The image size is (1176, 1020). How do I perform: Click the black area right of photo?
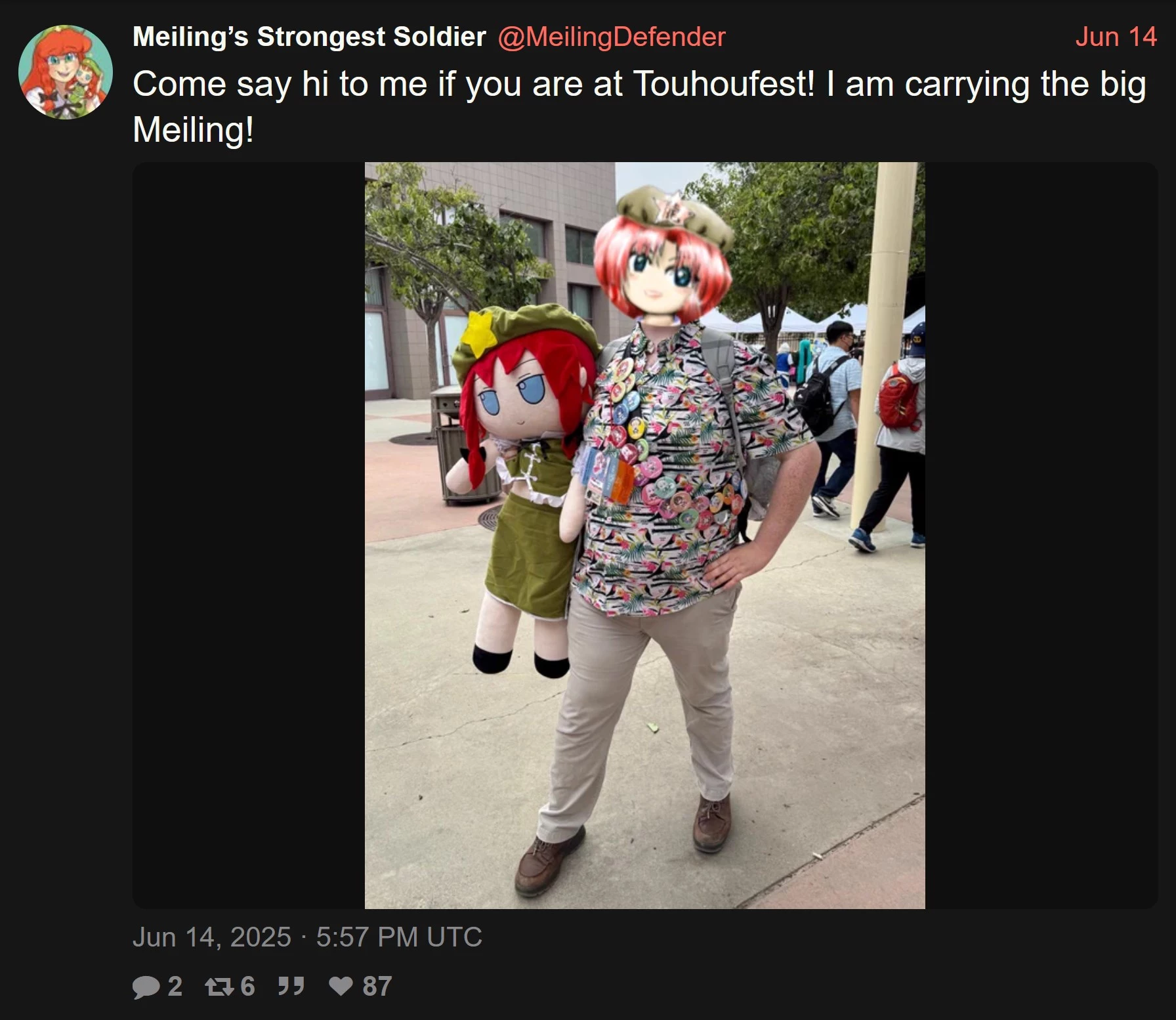[1041, 536]
